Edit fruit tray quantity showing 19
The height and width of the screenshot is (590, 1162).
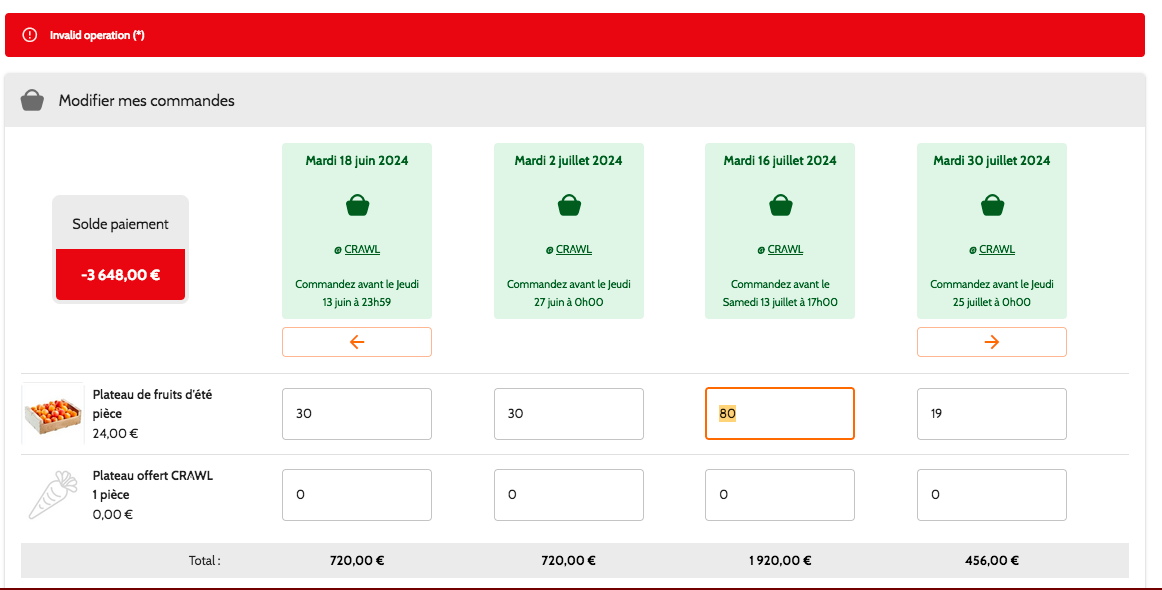992,414
